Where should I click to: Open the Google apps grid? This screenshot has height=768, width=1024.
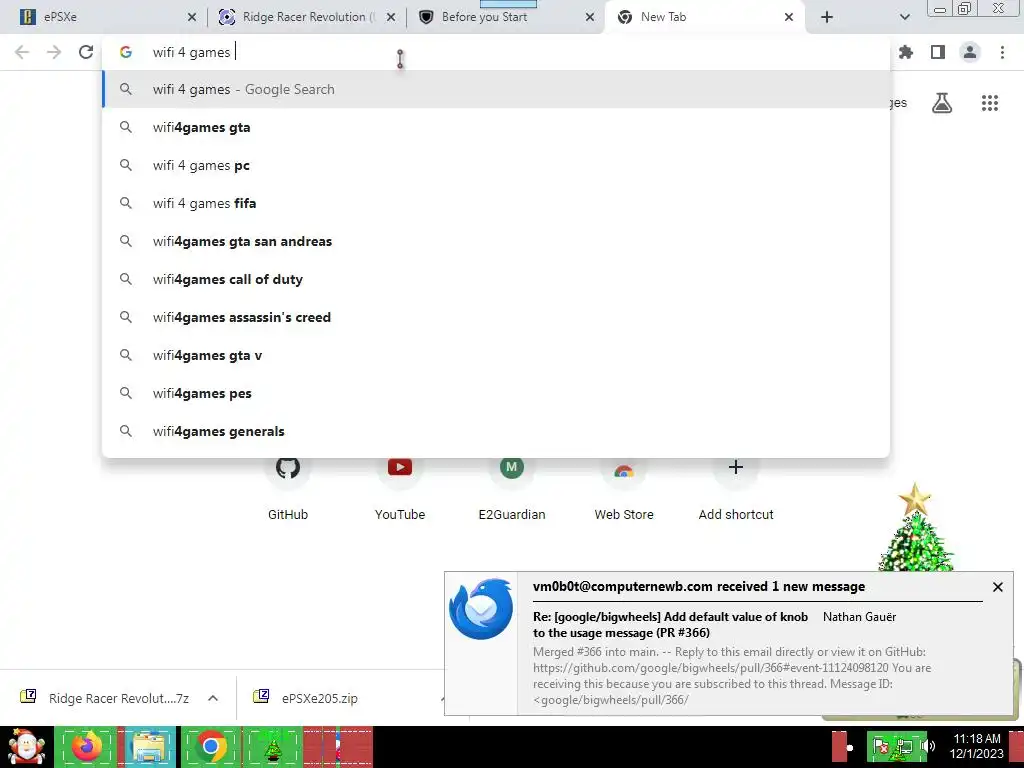coord(990,103)
